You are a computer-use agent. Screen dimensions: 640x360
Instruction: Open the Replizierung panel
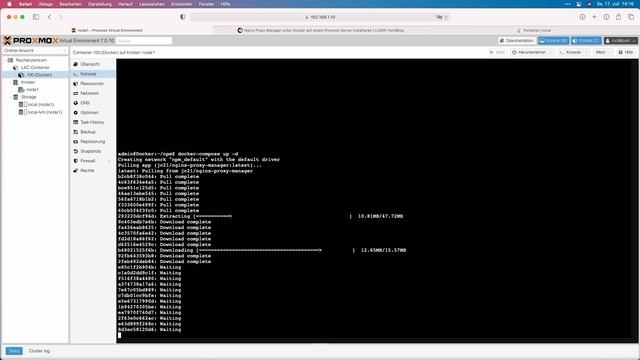(93, 142)
